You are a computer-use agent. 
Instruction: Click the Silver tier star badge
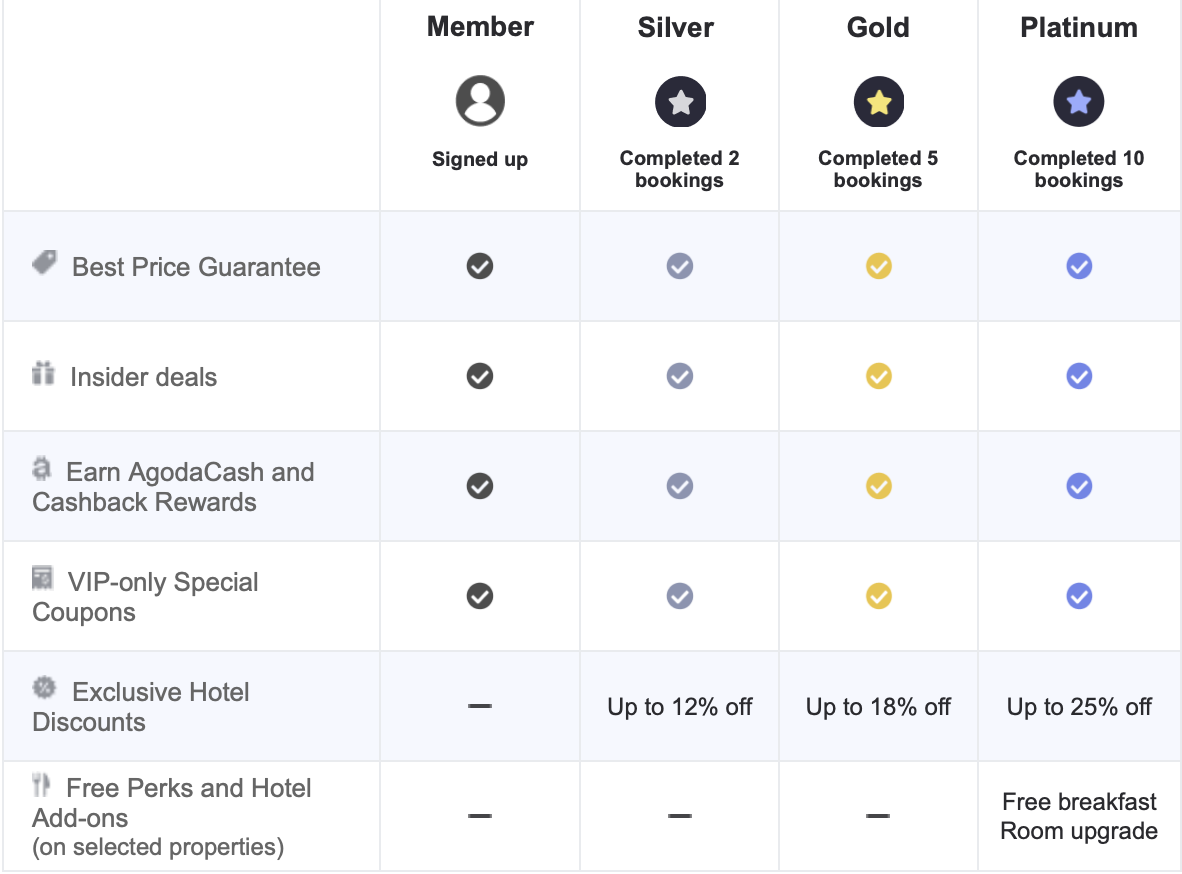pos(680,102)
